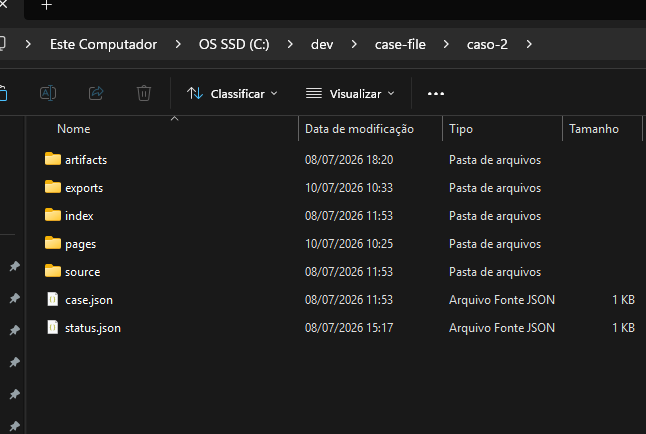Image resolution: width=646 pixels, height=434 pixels.
Task: Expand chevron after Este Computador breadcrumb
Action: 178,44
